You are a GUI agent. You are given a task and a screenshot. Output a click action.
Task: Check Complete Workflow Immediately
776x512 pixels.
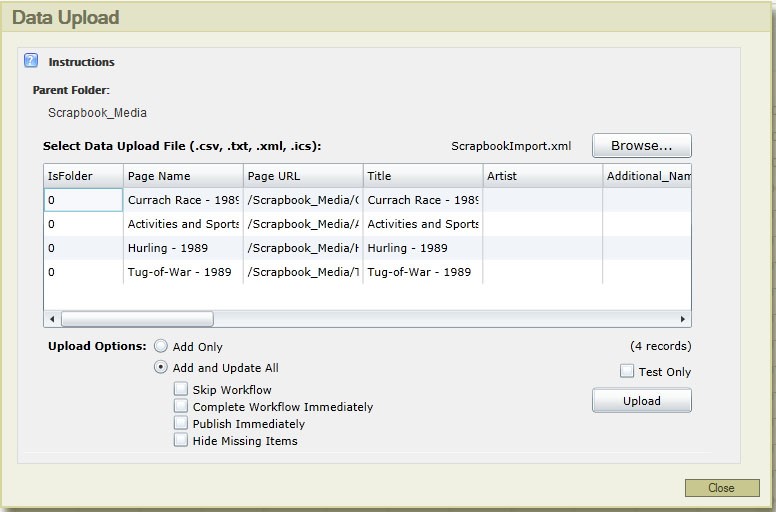pyautogui.click(x=181, y=406)
